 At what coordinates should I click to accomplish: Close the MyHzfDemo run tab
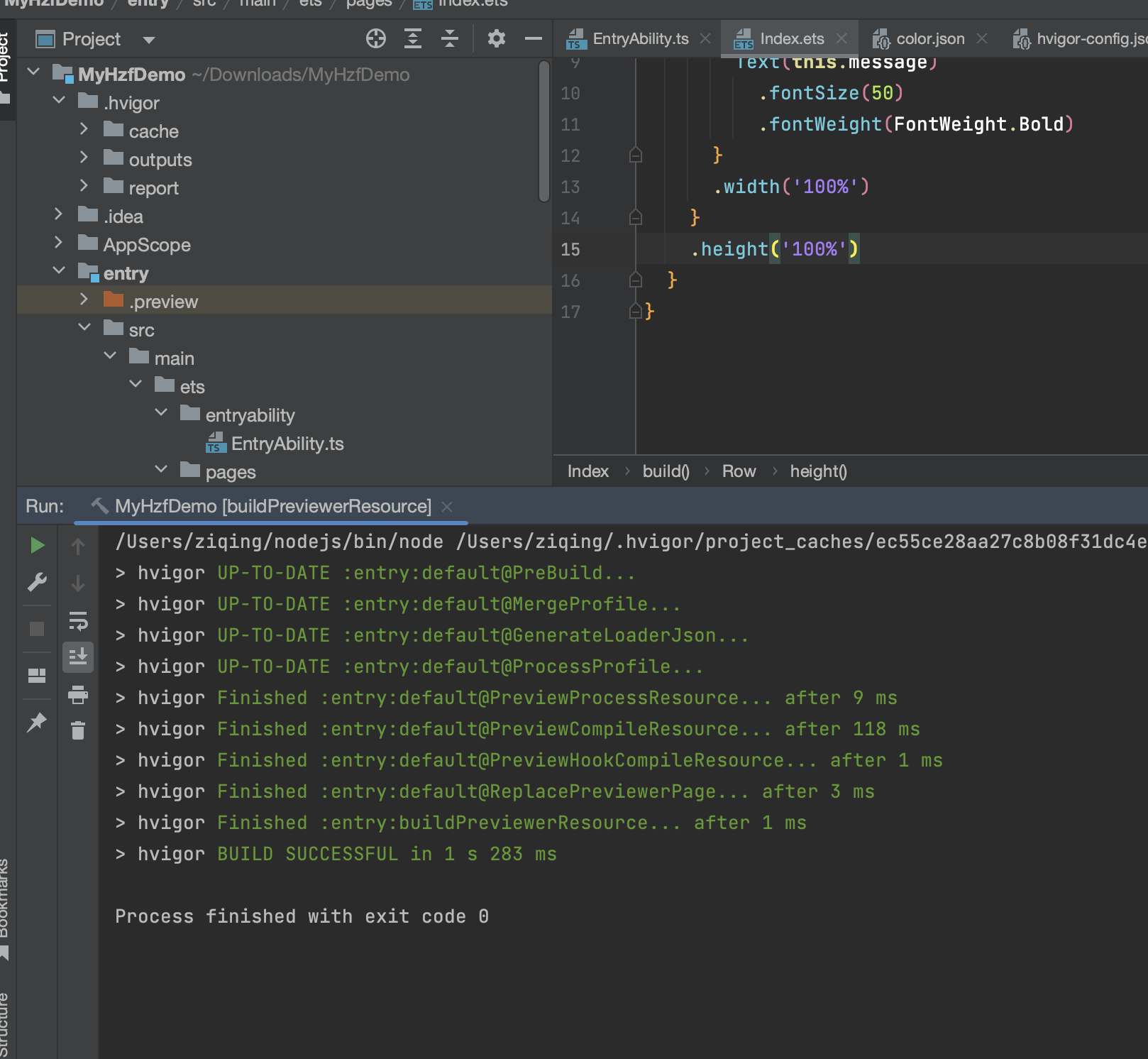[x=447, y=507]
